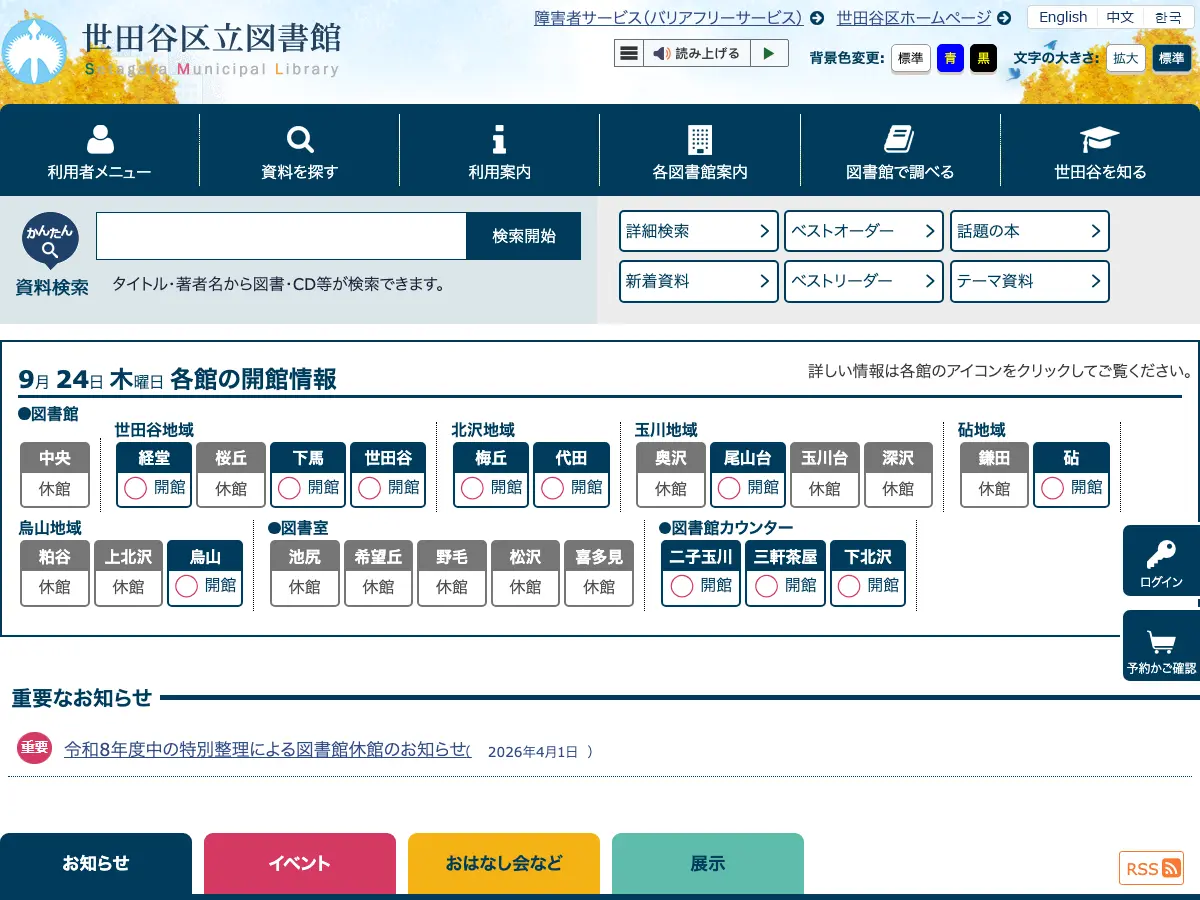This screenshot has width=1200, height=900.
Task: Open 中央 library closed status
Action: pyautogui.click(x=55, y=475)
